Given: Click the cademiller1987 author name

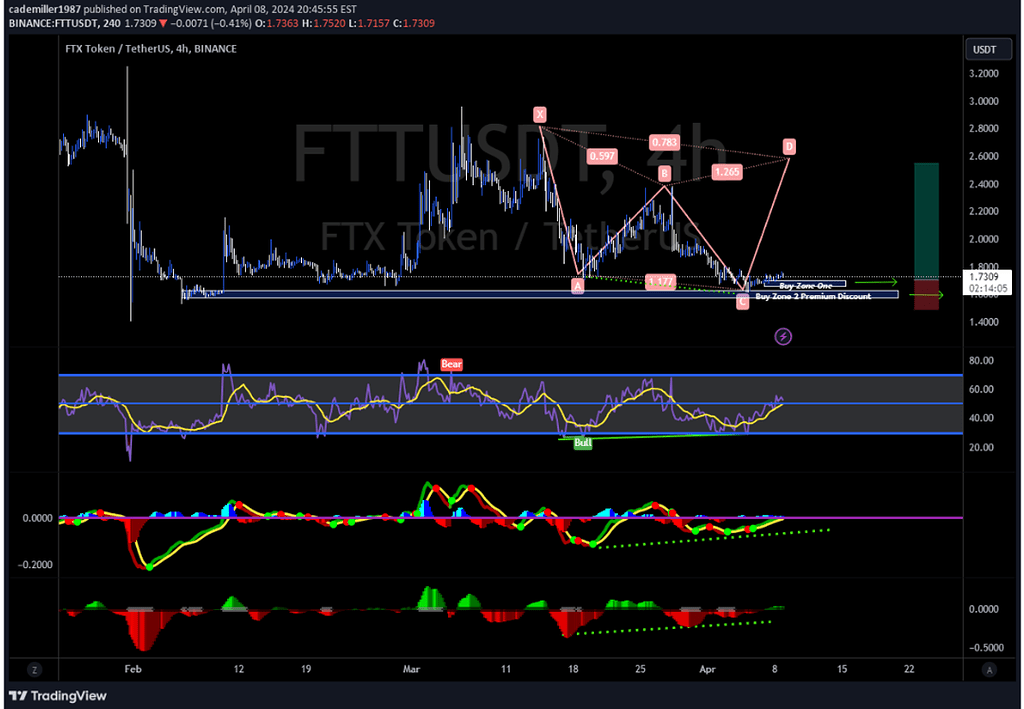Looking at the screenshot, I should [45, 9].
